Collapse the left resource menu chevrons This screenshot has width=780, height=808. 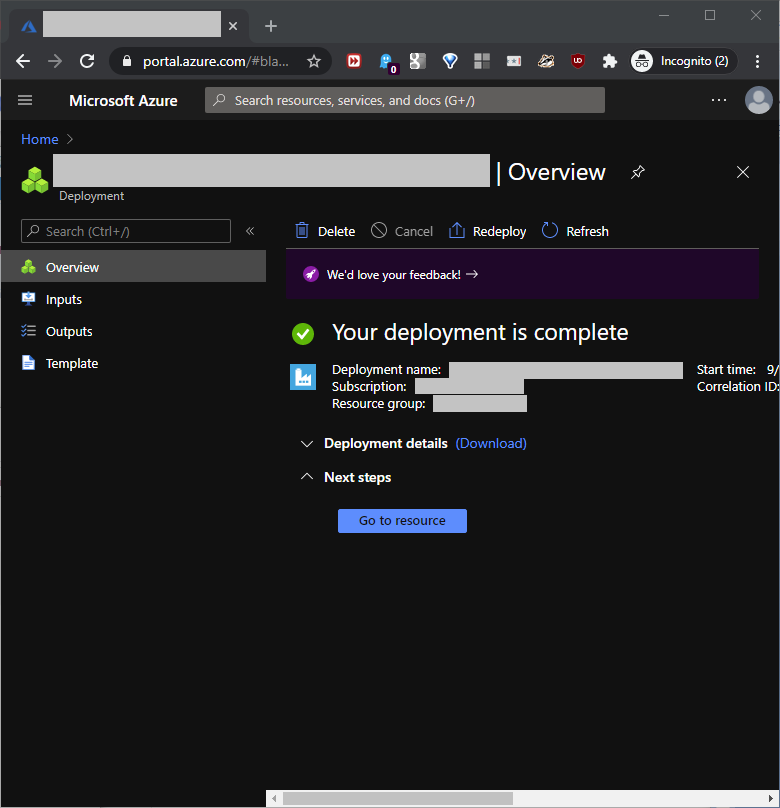coord(250,231)
